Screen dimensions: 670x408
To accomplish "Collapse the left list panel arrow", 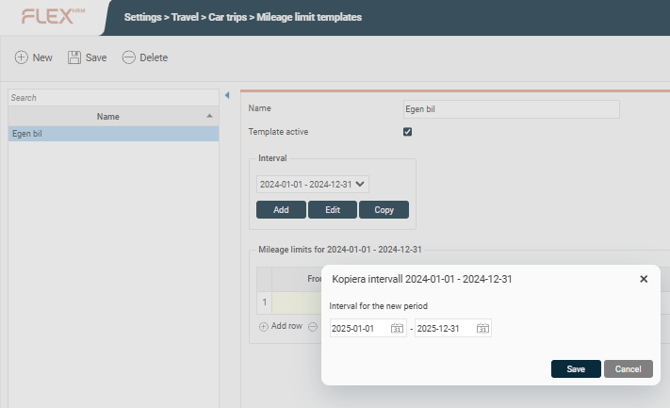I will (x=227, y=96).
